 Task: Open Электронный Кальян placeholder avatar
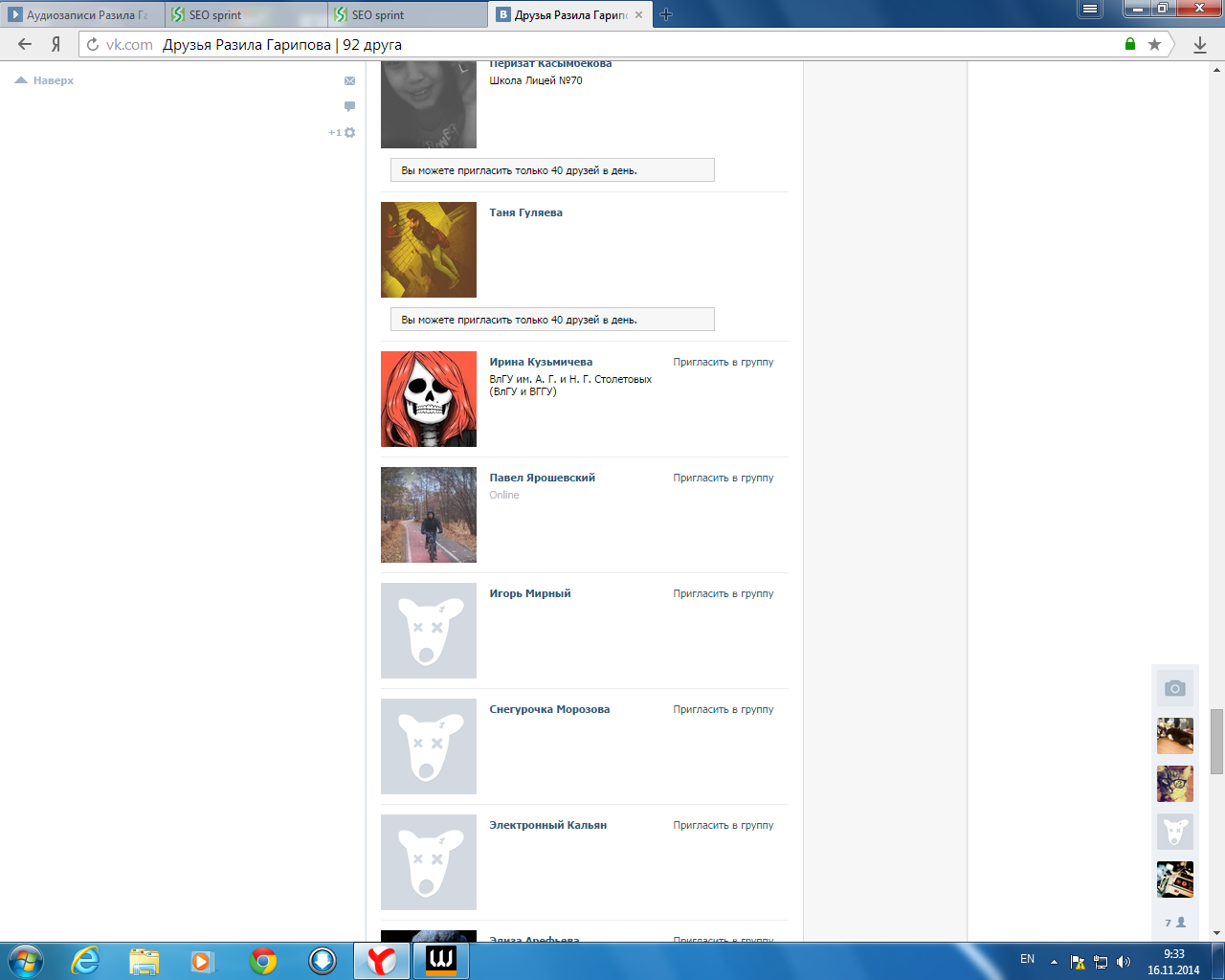pos(429,862)
